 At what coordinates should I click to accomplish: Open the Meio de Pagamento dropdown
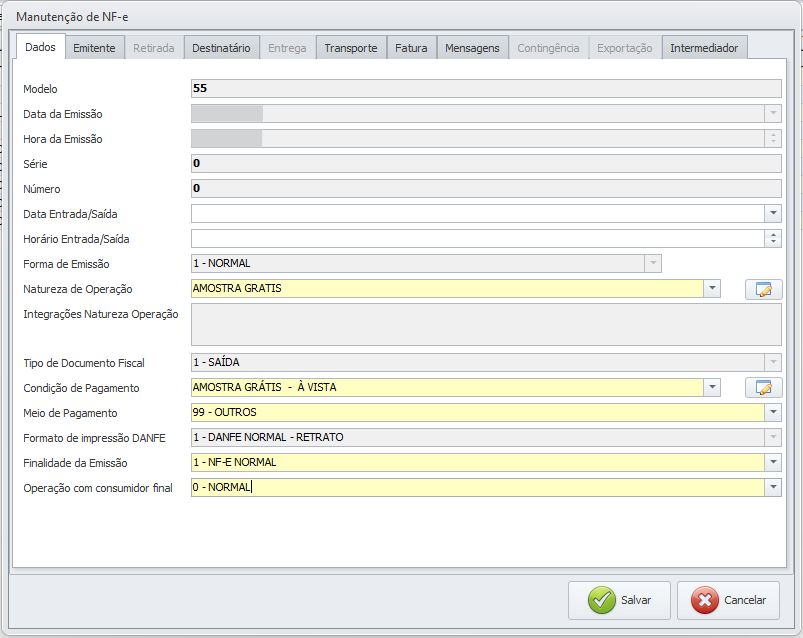(772, 412)
